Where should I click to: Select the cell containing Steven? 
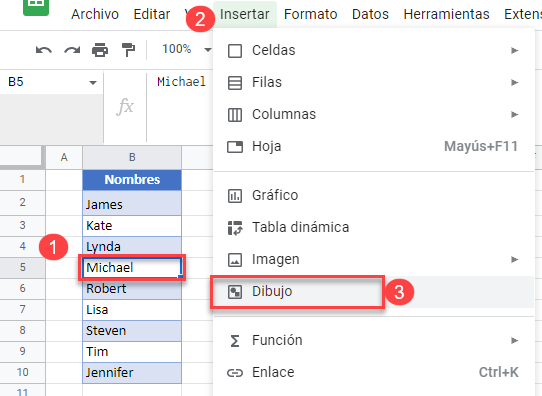[132, 331]
